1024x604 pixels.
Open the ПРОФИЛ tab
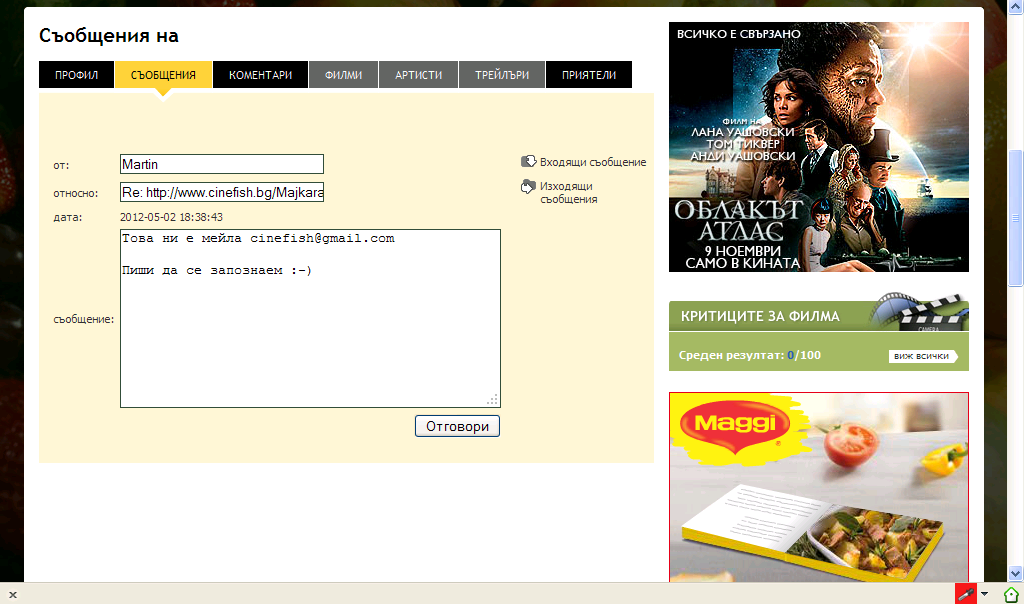pyautogui.click(x=77, y=75)
